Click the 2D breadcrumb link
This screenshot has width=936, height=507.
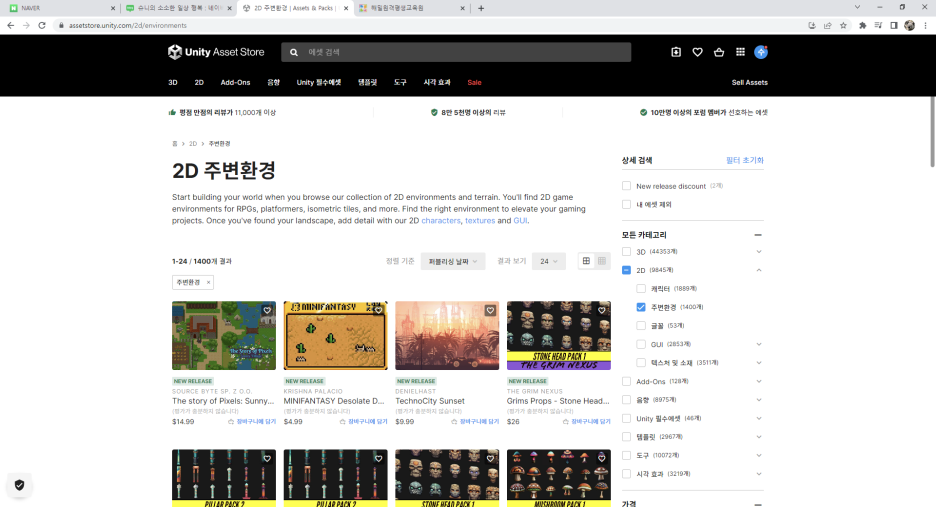tap(193, 144)
